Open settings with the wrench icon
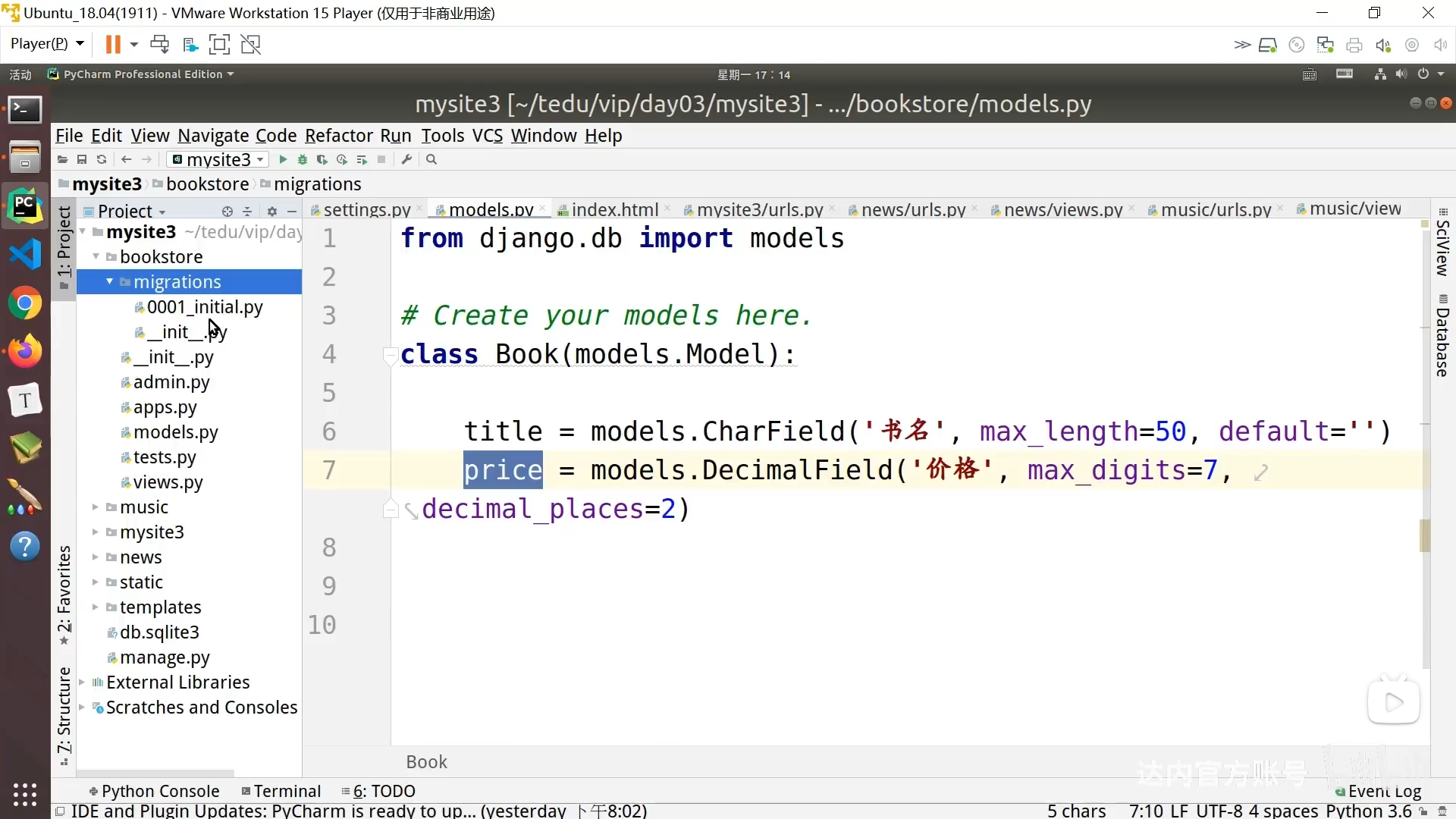The width and height of the screenshot is (1456, 819). (406, 159)
